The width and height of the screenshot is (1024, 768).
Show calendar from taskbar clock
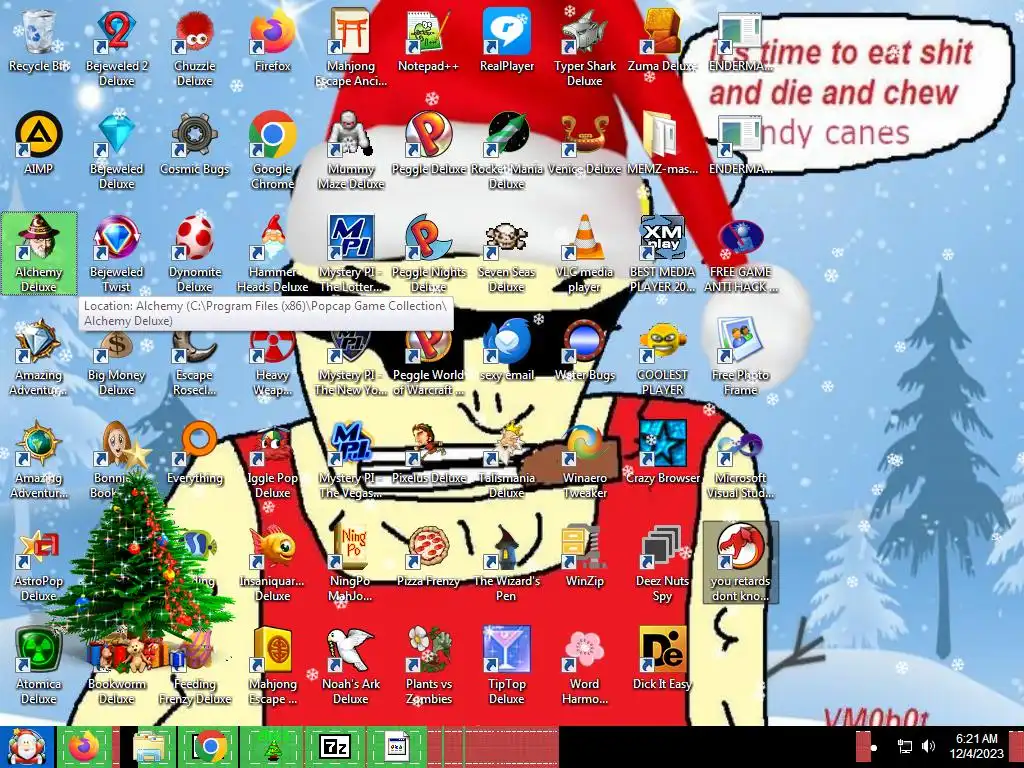pos(976,746)
